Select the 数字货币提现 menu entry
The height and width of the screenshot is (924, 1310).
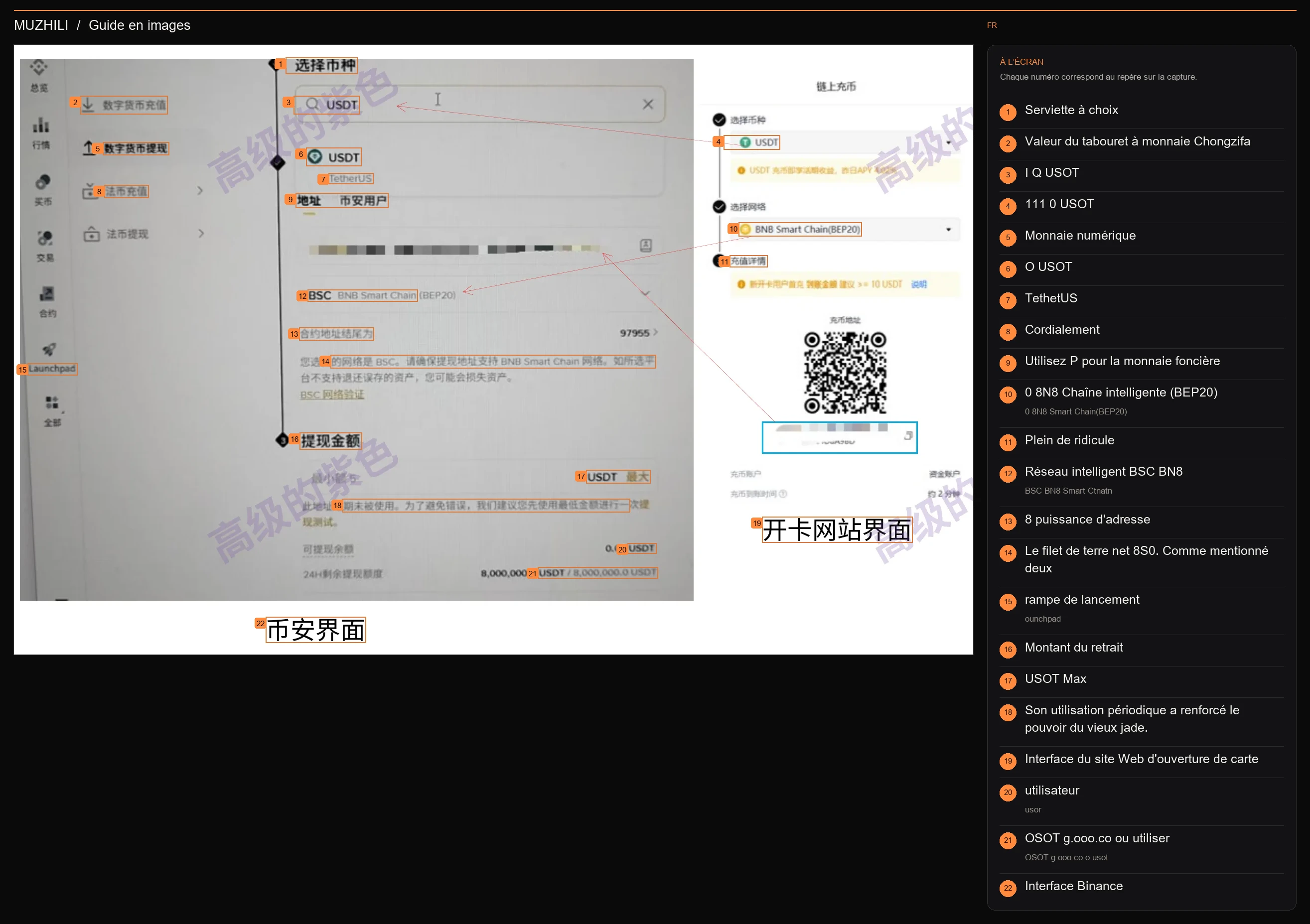click(x=136, y=148)
